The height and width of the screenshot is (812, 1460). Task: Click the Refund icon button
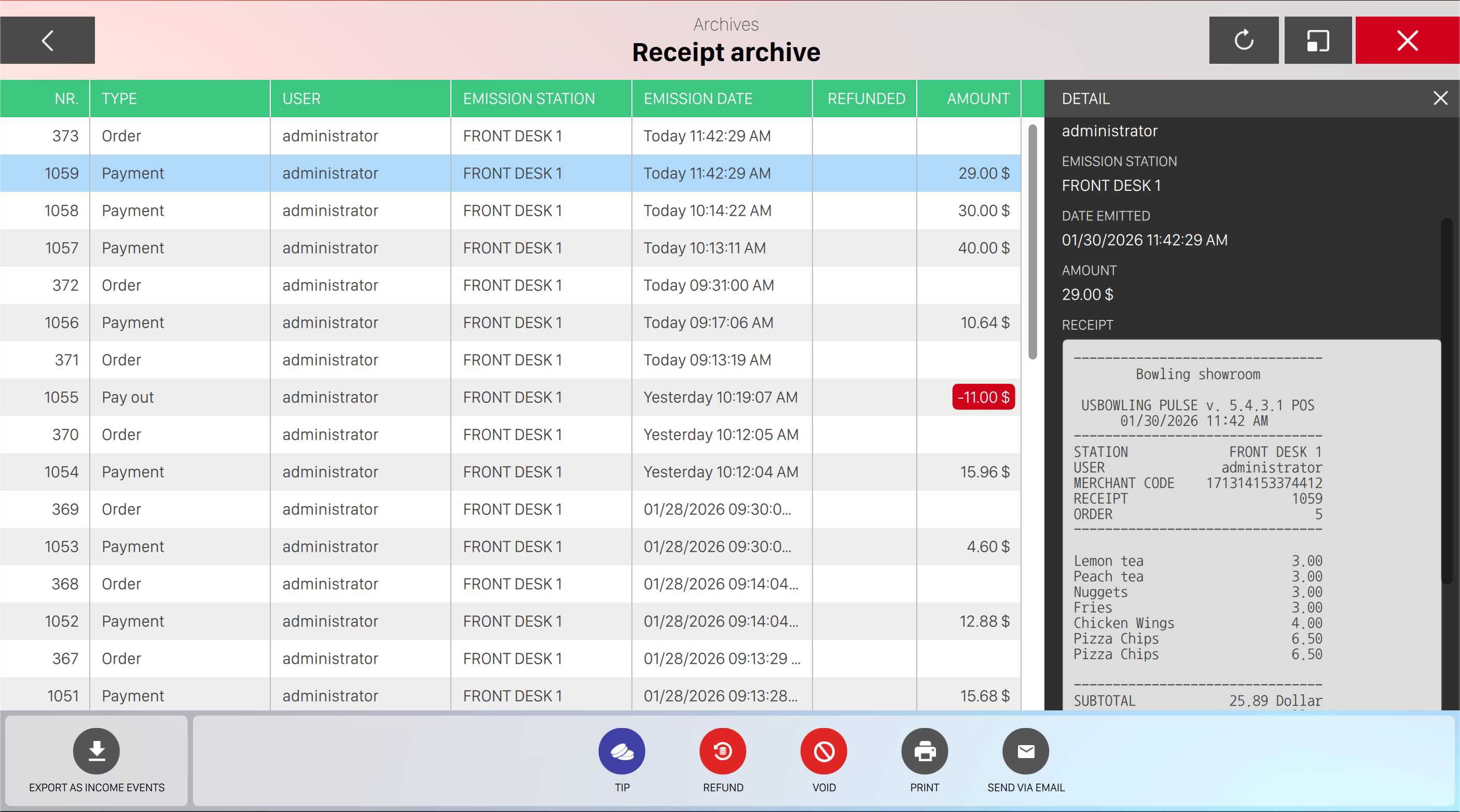pyautogui.click(x=723, y=751)
